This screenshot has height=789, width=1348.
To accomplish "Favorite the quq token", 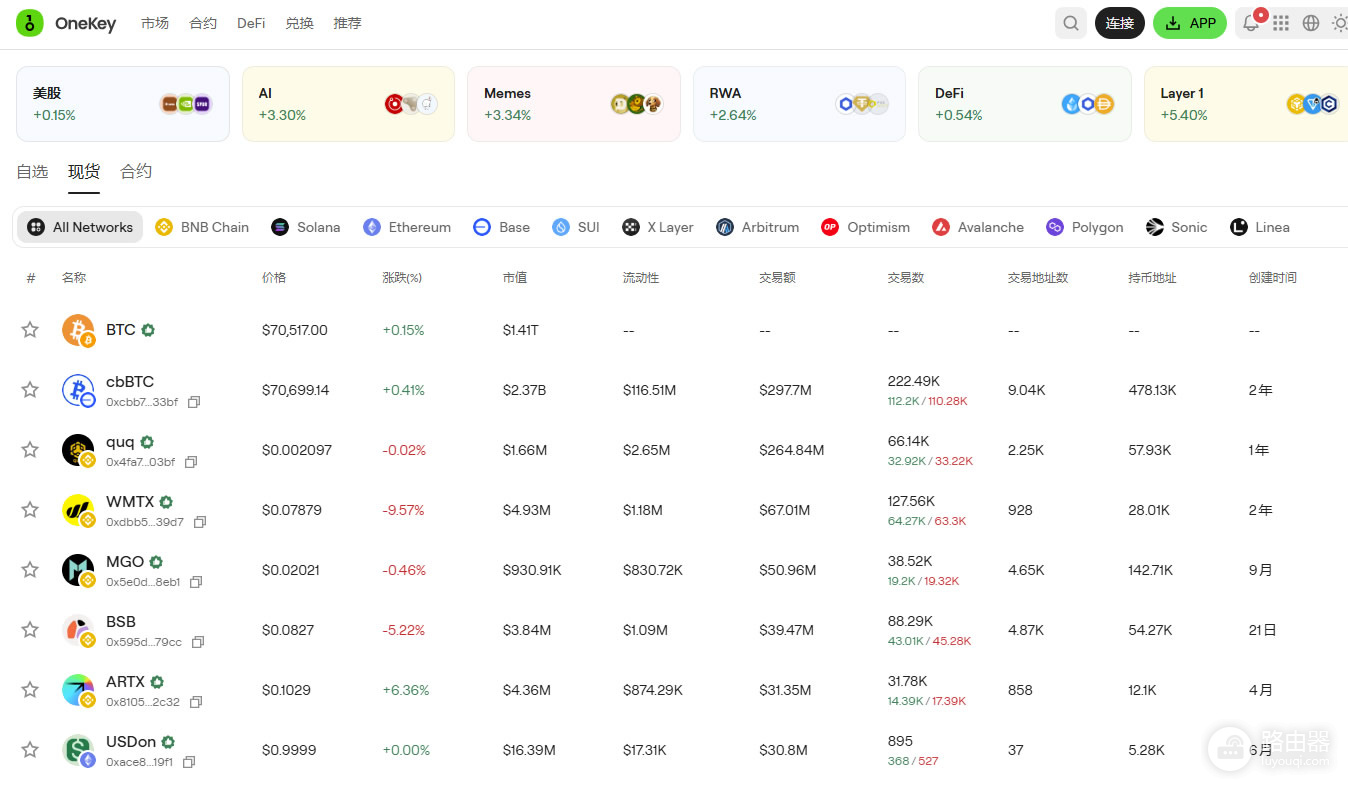I will pos(30,450).
